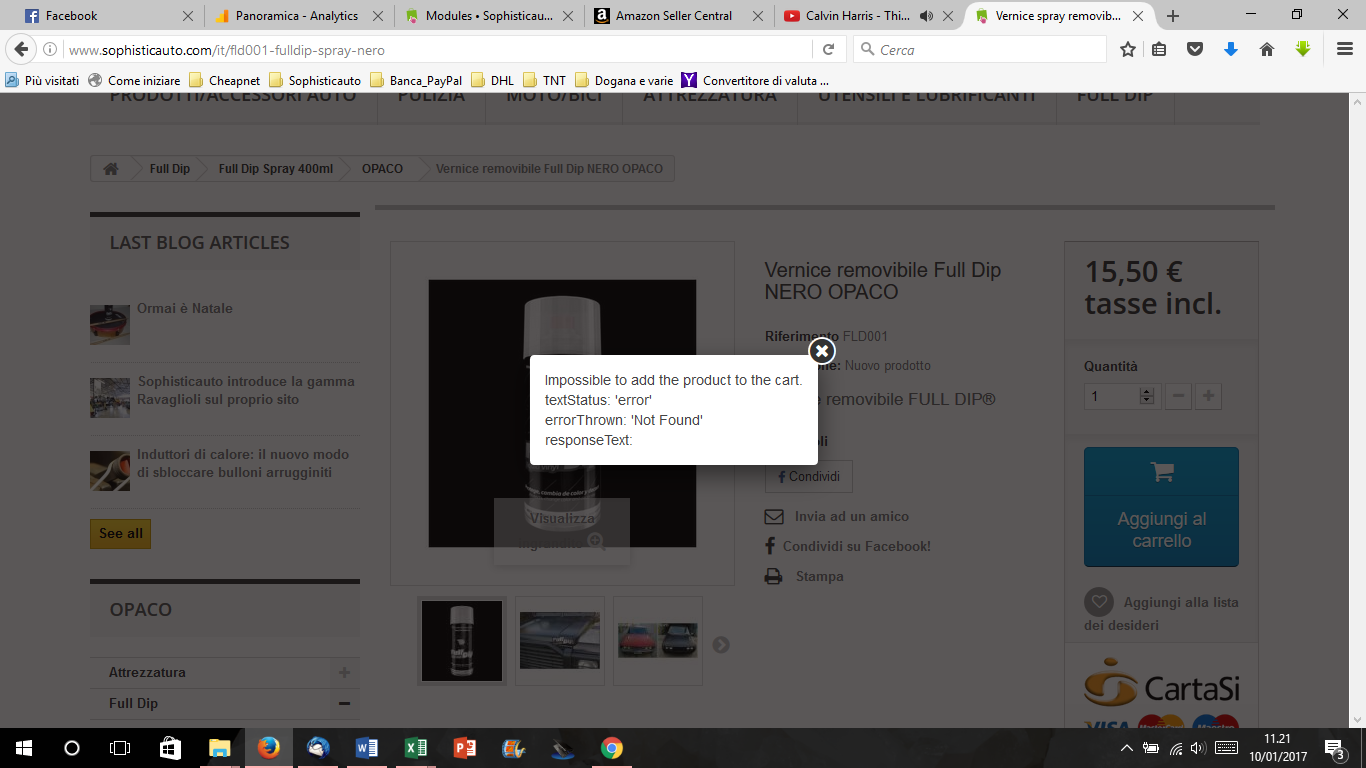The width and height of the screenshot is (1366, 768).
Task: Select the first spray can thumbnail
Action: 462,641
